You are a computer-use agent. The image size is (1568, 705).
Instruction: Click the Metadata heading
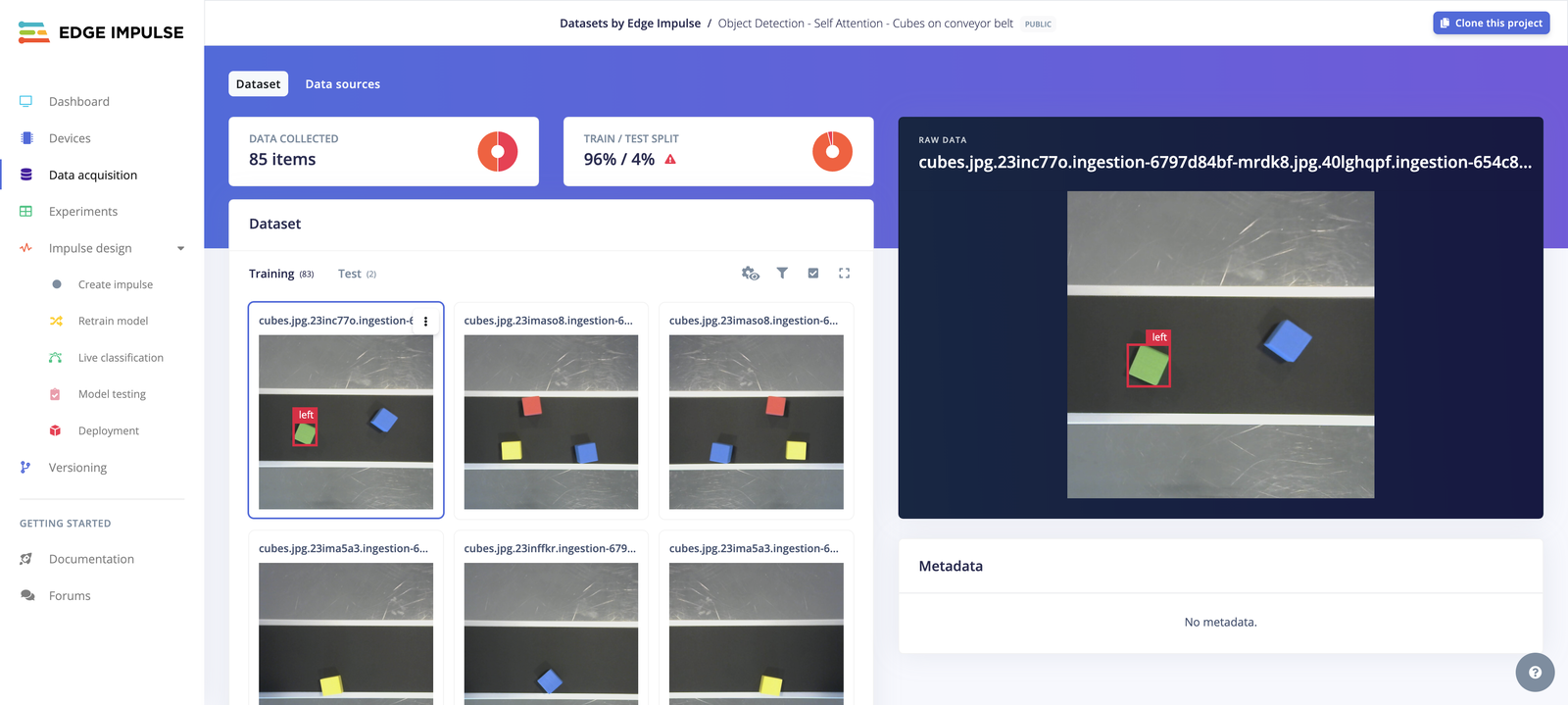point(951,567)
